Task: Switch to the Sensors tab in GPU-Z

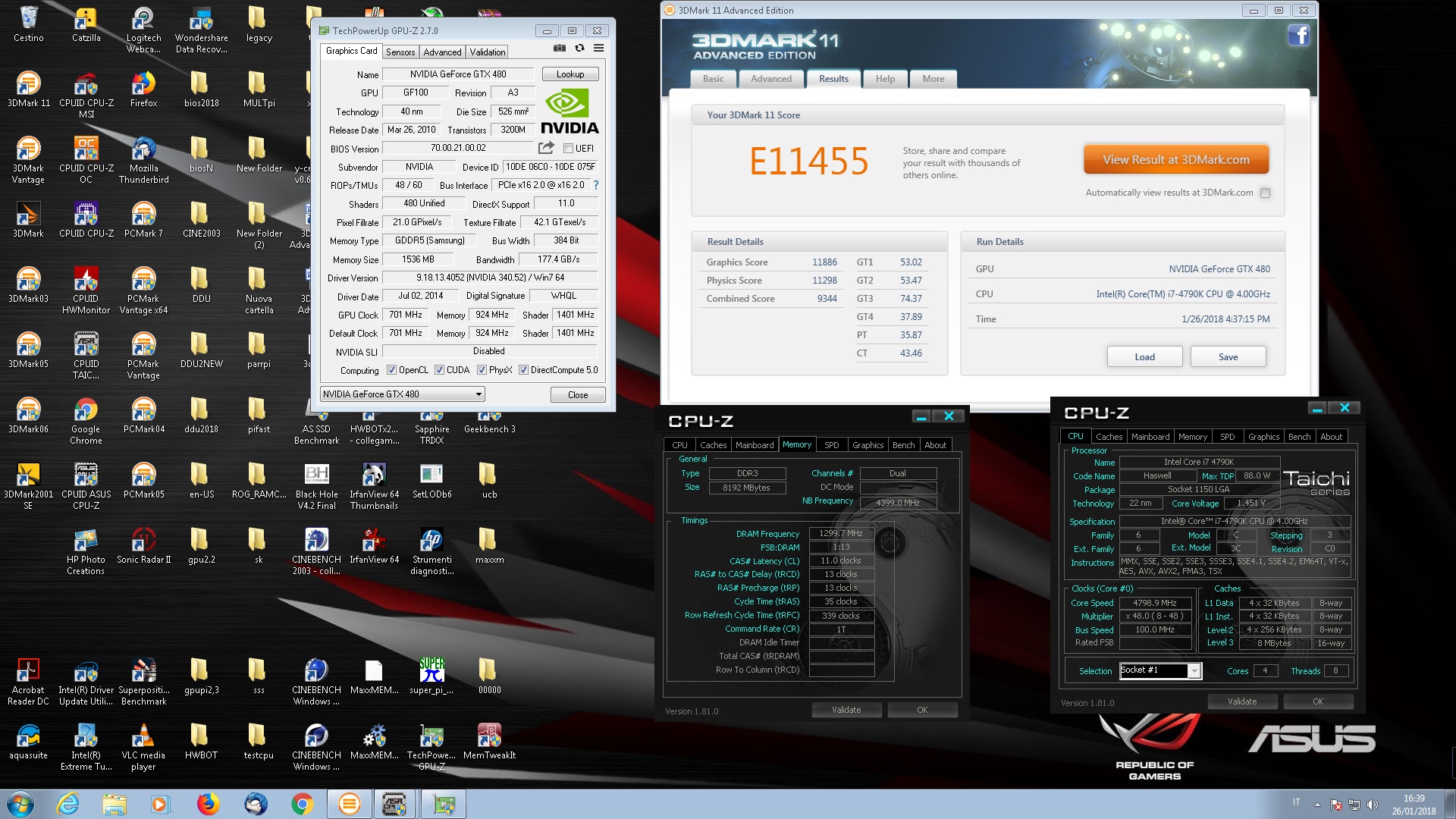Action: (400, 52)
